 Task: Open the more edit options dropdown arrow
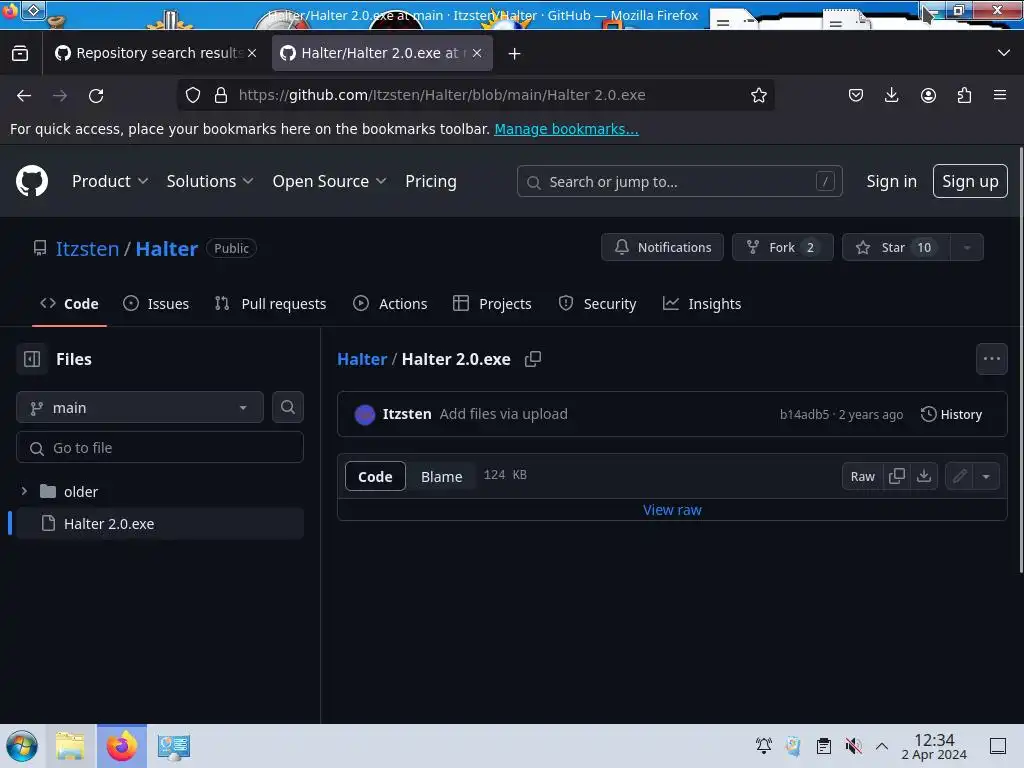point(986,476)
